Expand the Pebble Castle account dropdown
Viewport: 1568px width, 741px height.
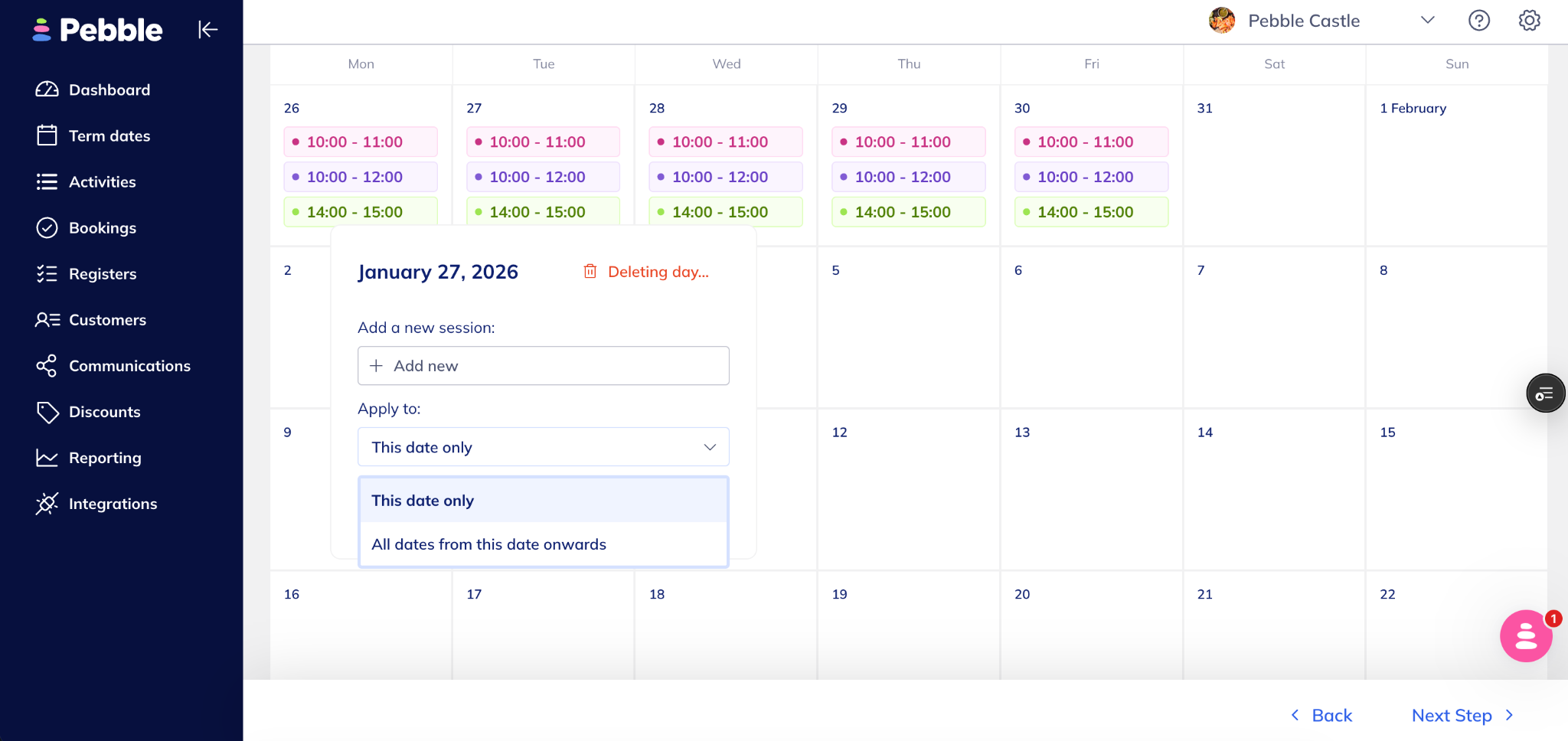(1427, 21)
